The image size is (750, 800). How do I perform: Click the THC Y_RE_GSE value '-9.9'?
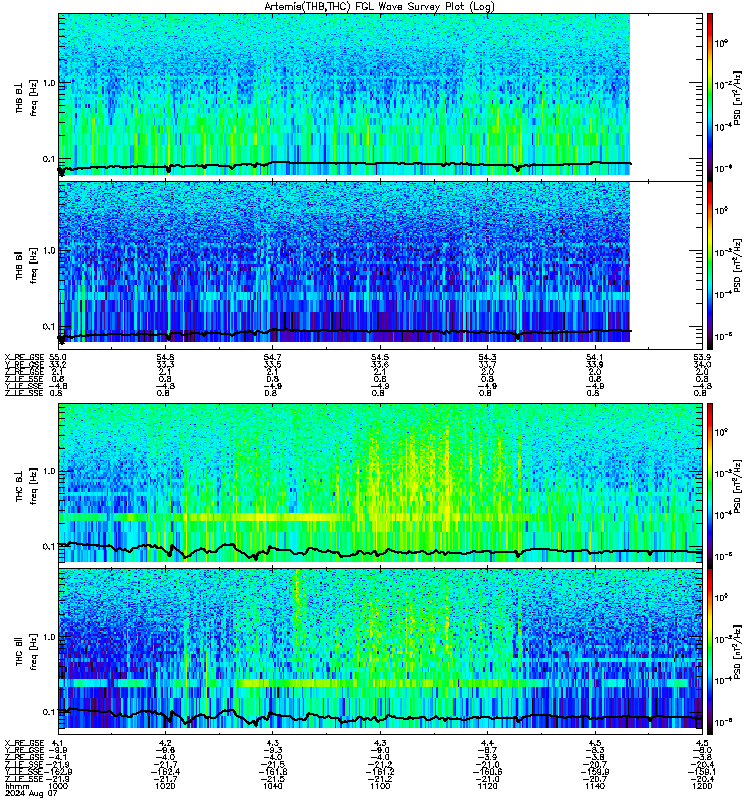point(58,750)
